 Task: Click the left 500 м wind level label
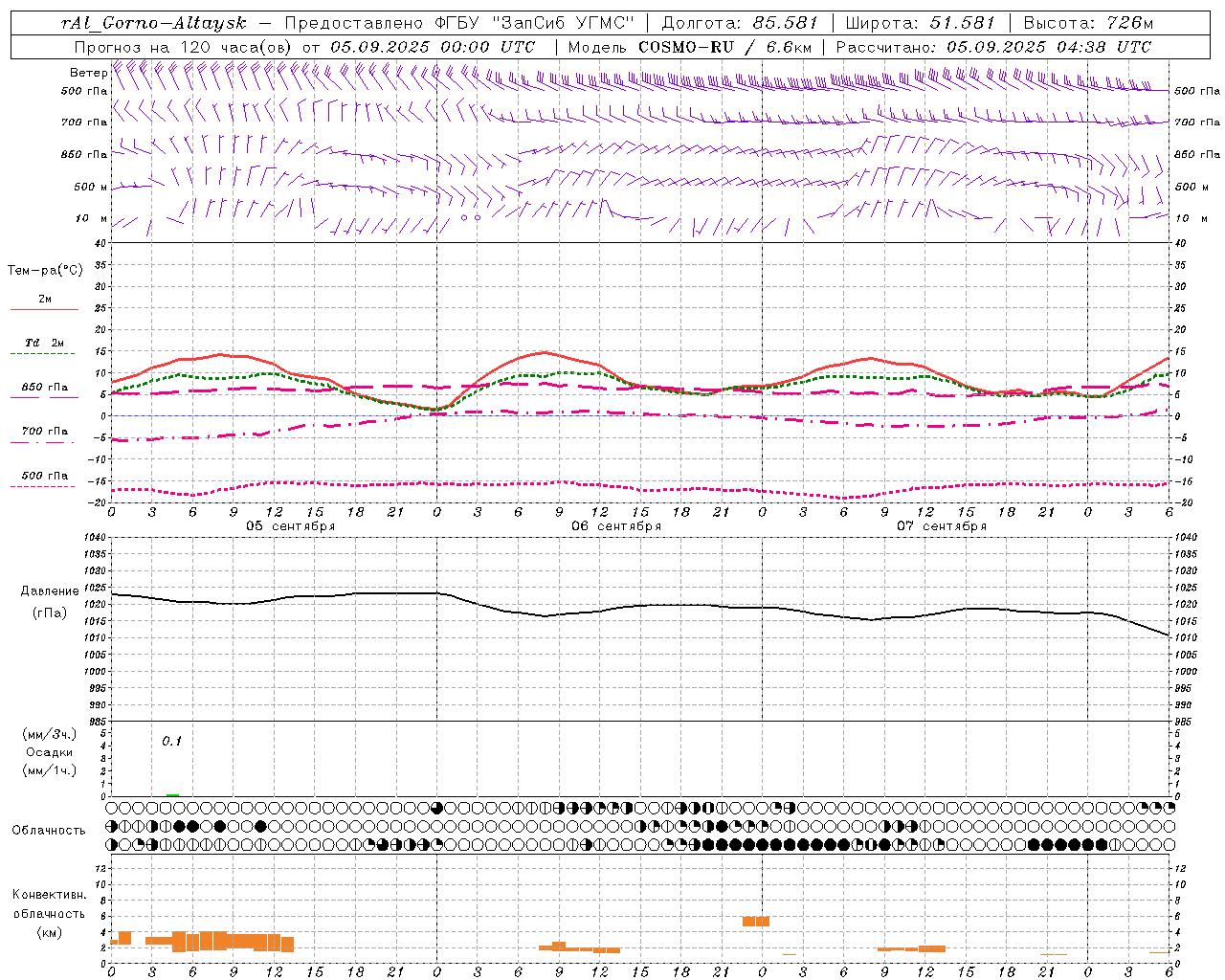91,187
